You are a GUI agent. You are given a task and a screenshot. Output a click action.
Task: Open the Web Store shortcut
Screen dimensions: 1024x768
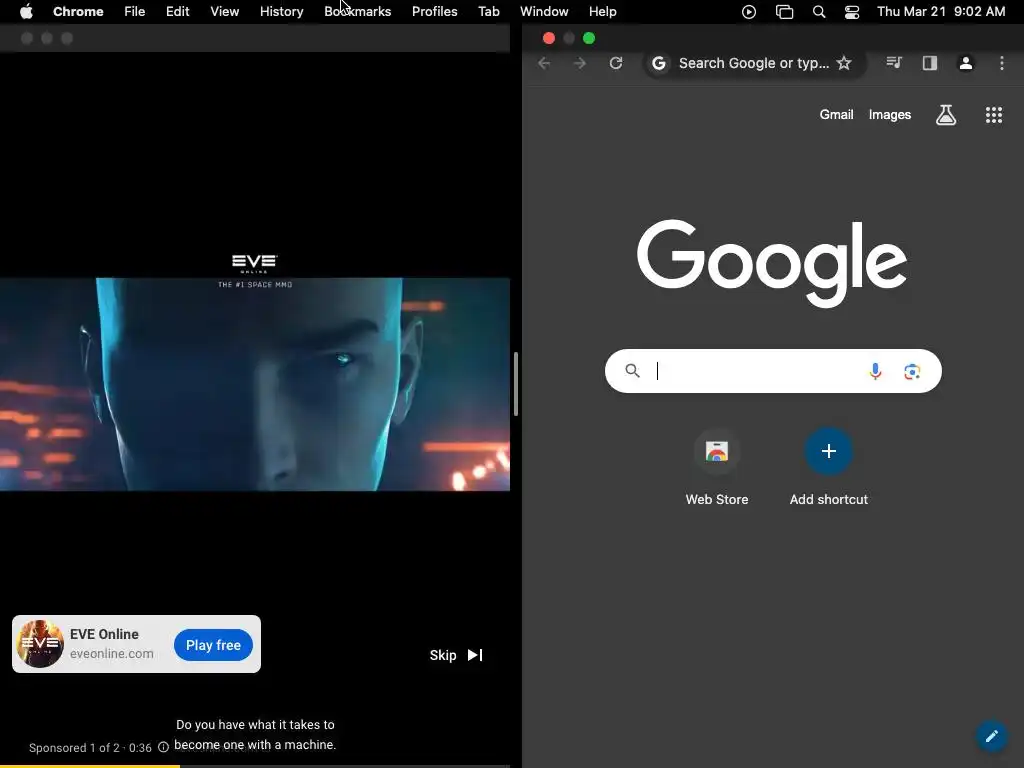[x=717, y=467]
